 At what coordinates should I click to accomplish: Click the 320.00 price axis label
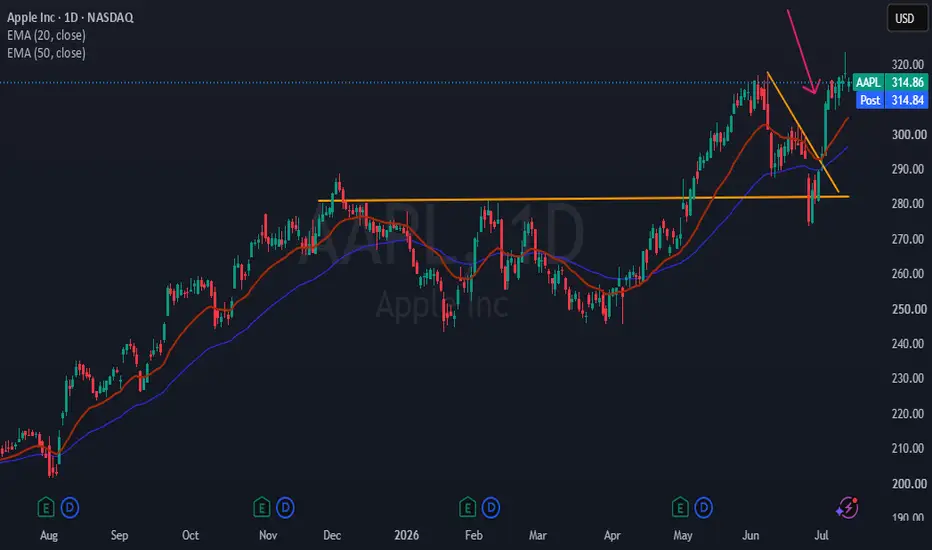tap(908, 64)
